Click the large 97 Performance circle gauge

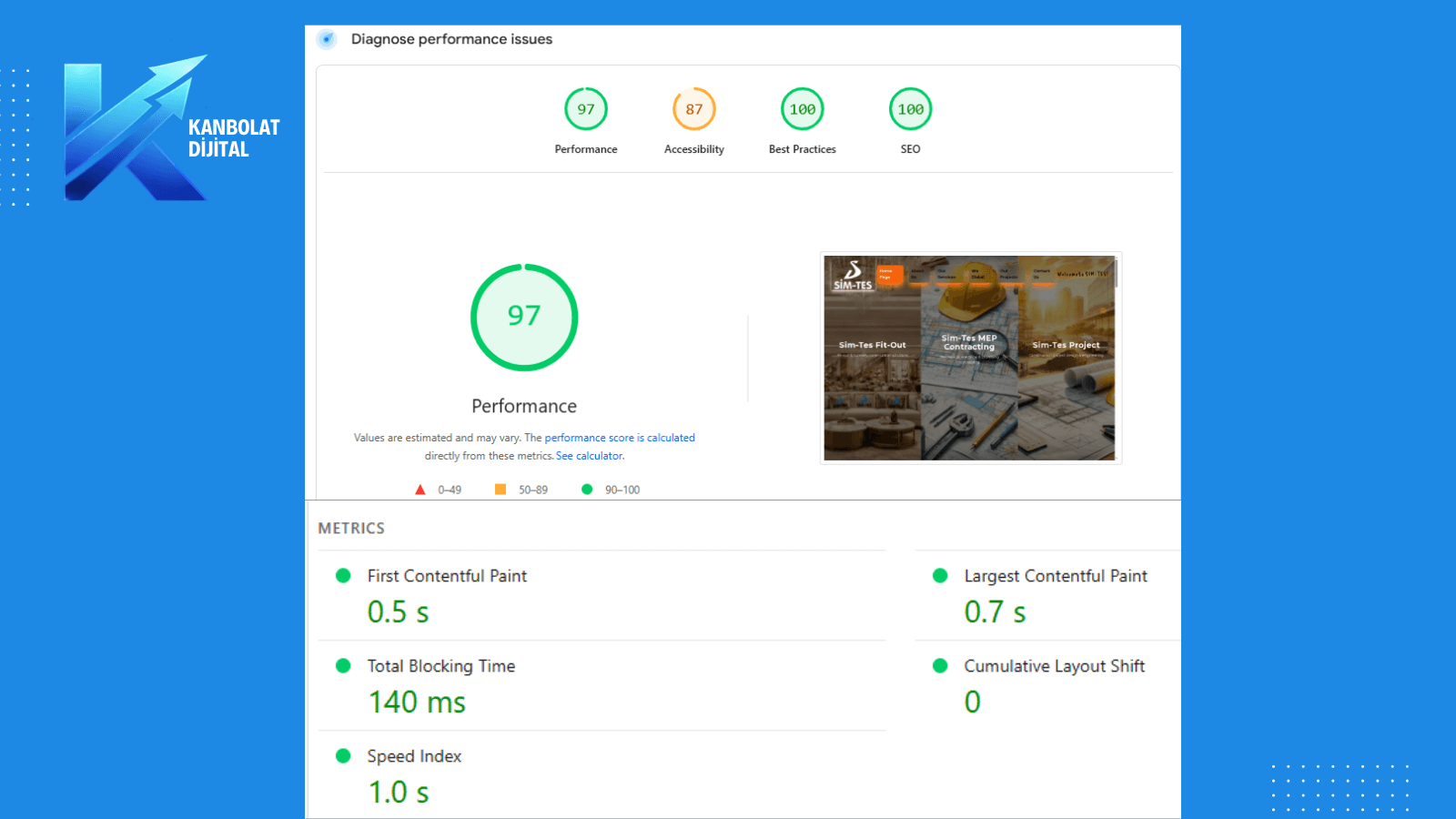[524, 317]
